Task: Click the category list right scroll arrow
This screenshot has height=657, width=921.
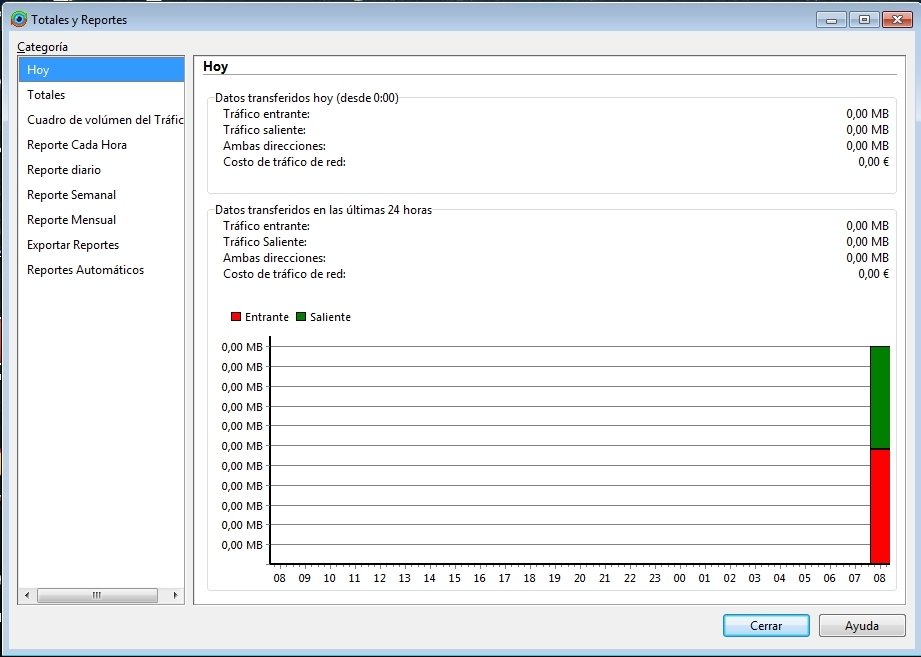Action: tap(175, 595)
